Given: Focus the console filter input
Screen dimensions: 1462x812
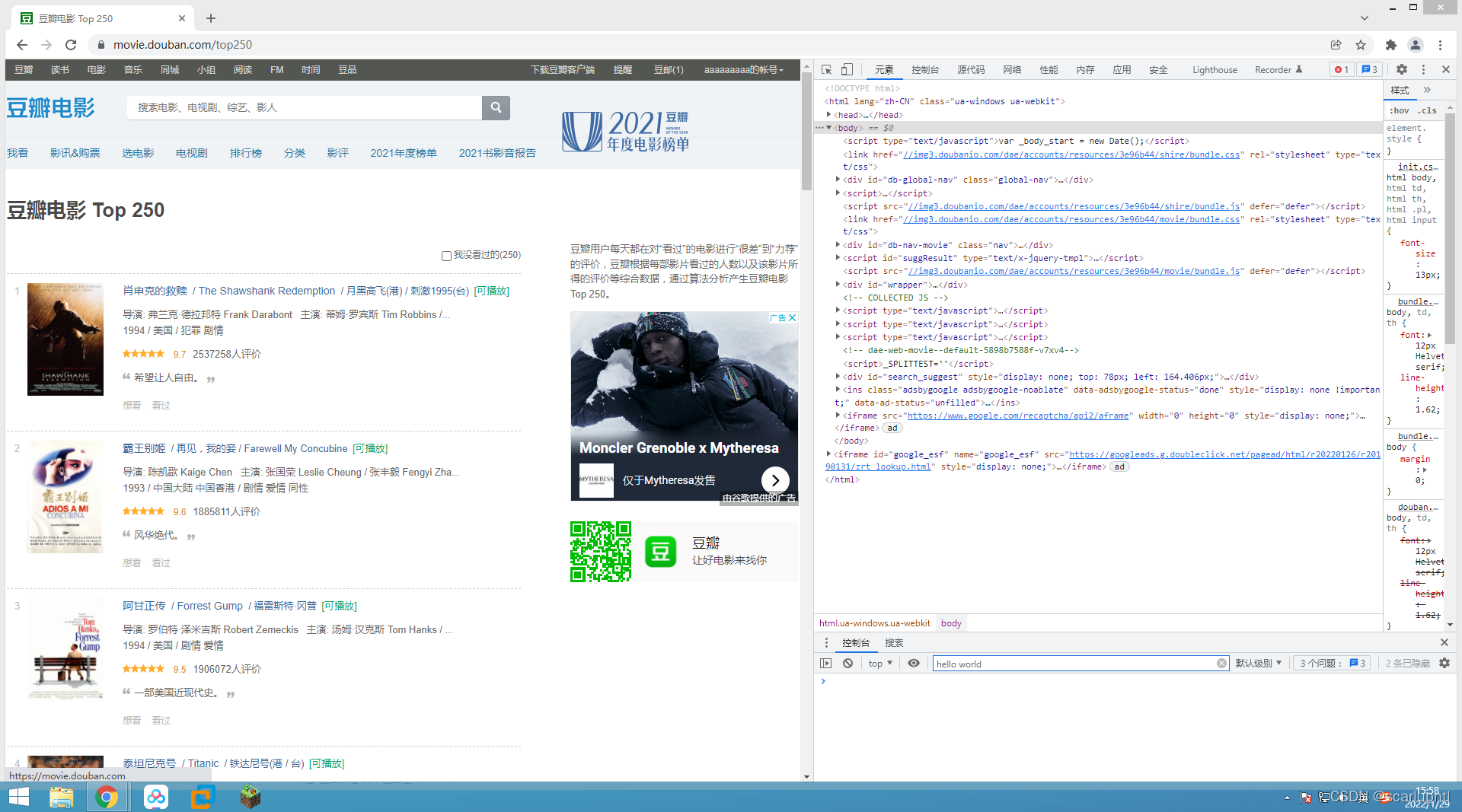Looking at the screenshot, I should 1075,664.
